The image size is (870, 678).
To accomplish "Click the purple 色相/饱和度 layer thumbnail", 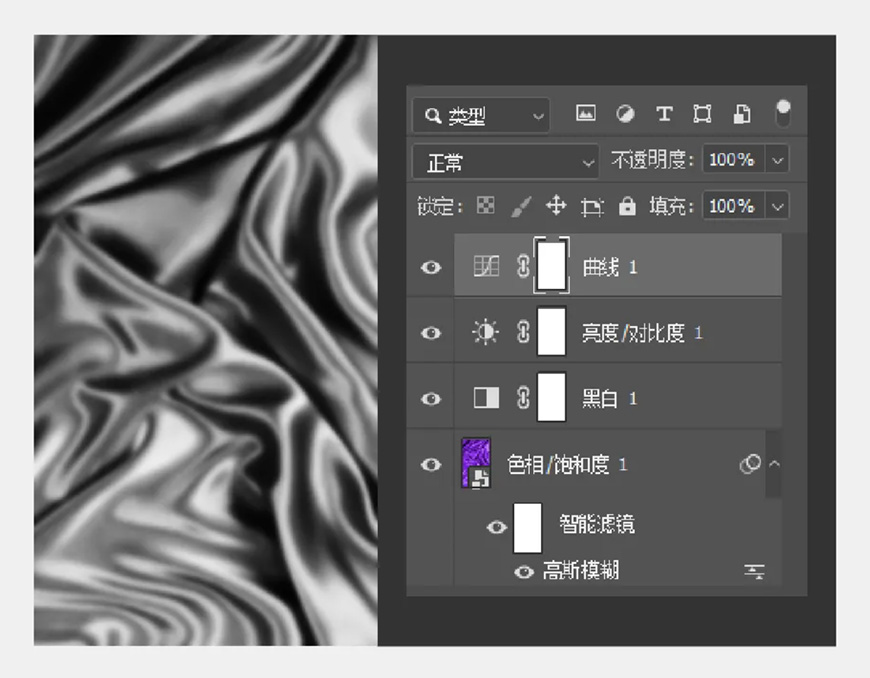I will [x=476, y=462].
